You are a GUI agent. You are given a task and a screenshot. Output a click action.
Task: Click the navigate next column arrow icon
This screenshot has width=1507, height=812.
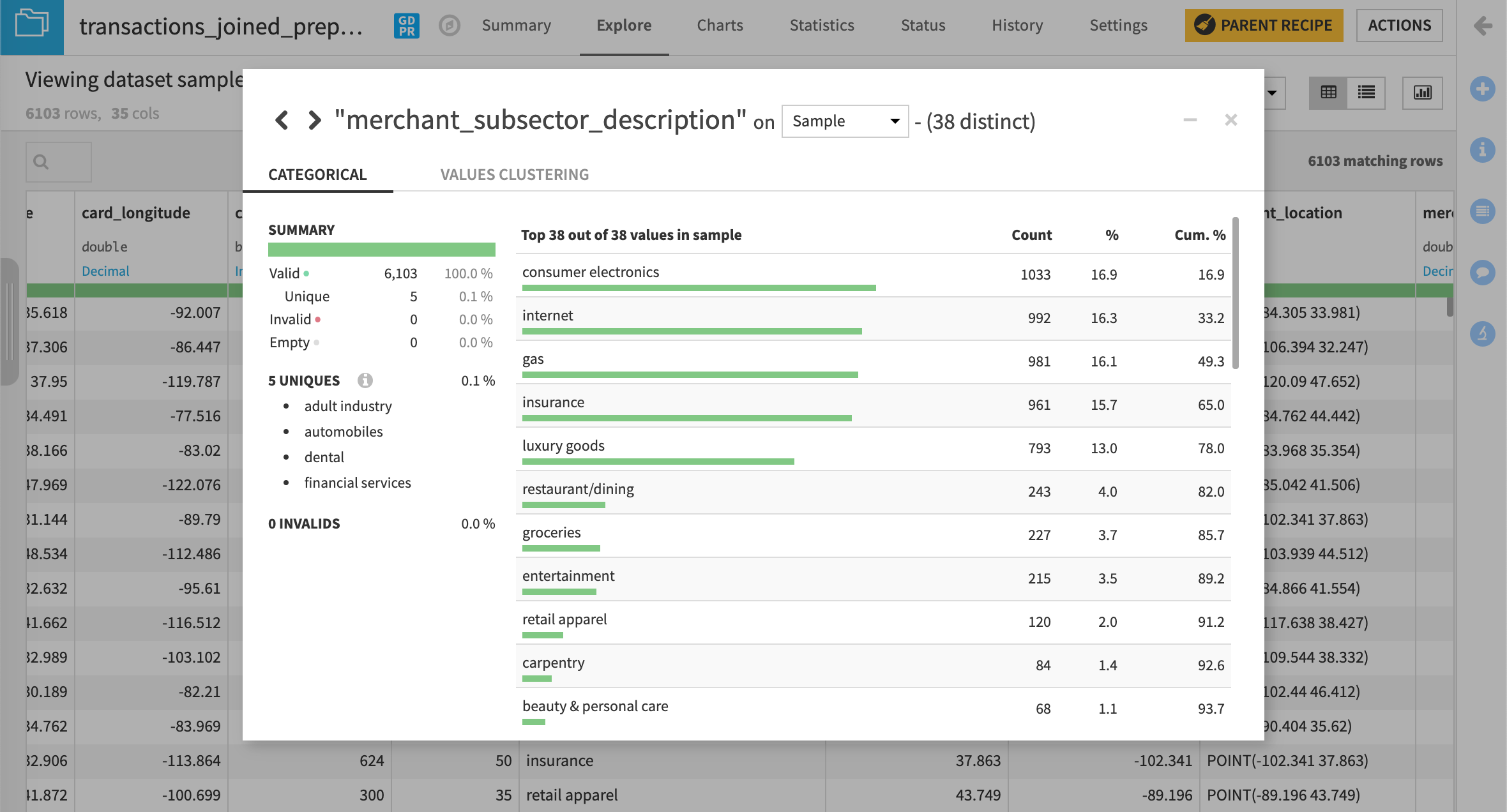313,120
